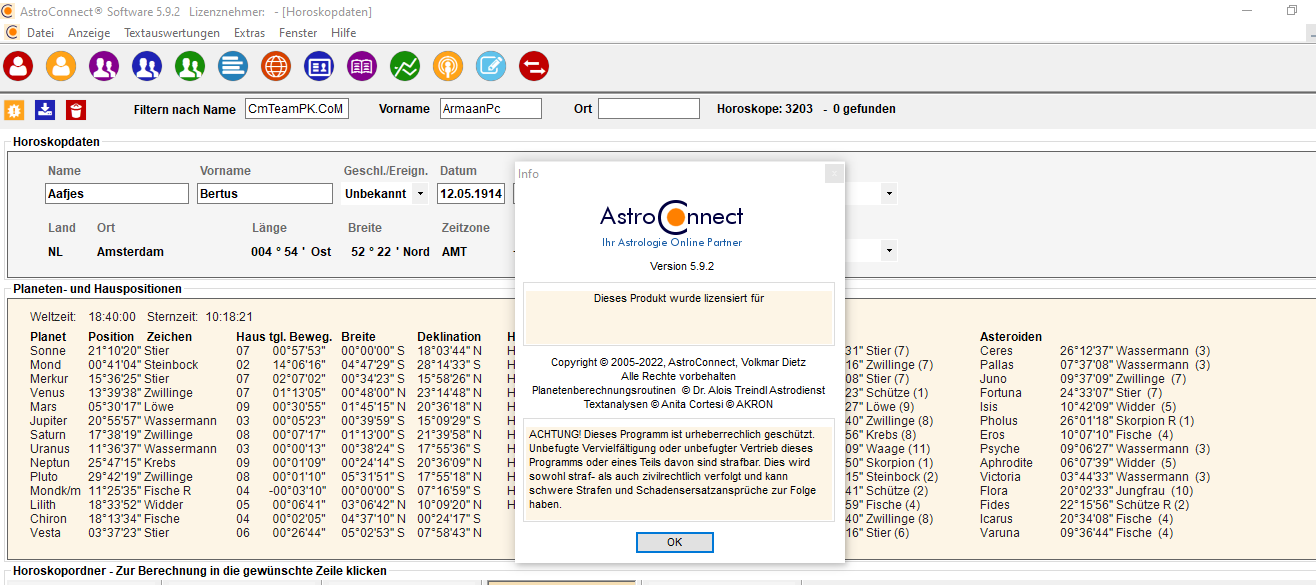Click the Aphrodite asteroid entry
Viewport: 1316px width, 585px height.
pos(1006,463)
